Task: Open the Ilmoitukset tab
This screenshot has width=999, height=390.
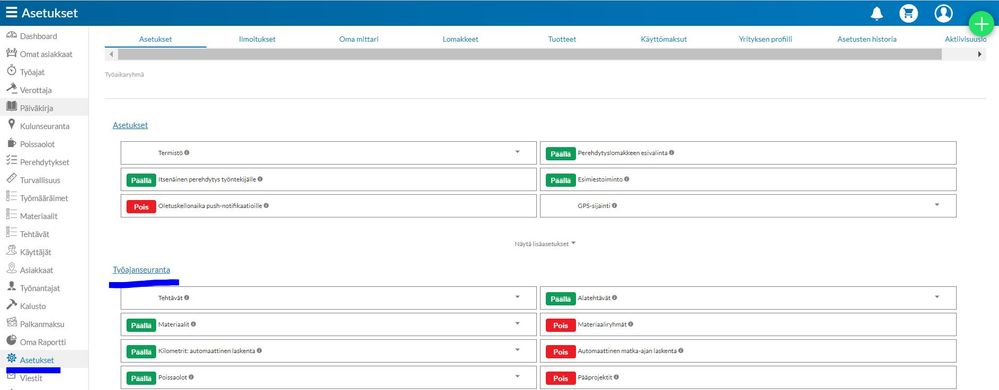Action: click(x=257, y=39)
